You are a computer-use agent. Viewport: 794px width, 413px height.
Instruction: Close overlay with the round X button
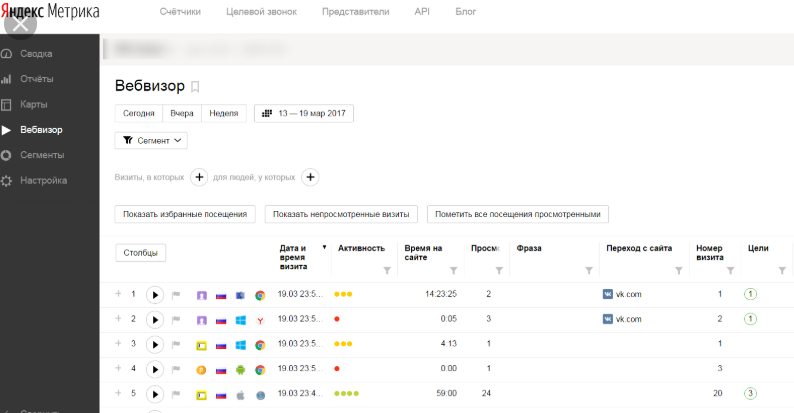click(x=20, y=23)
